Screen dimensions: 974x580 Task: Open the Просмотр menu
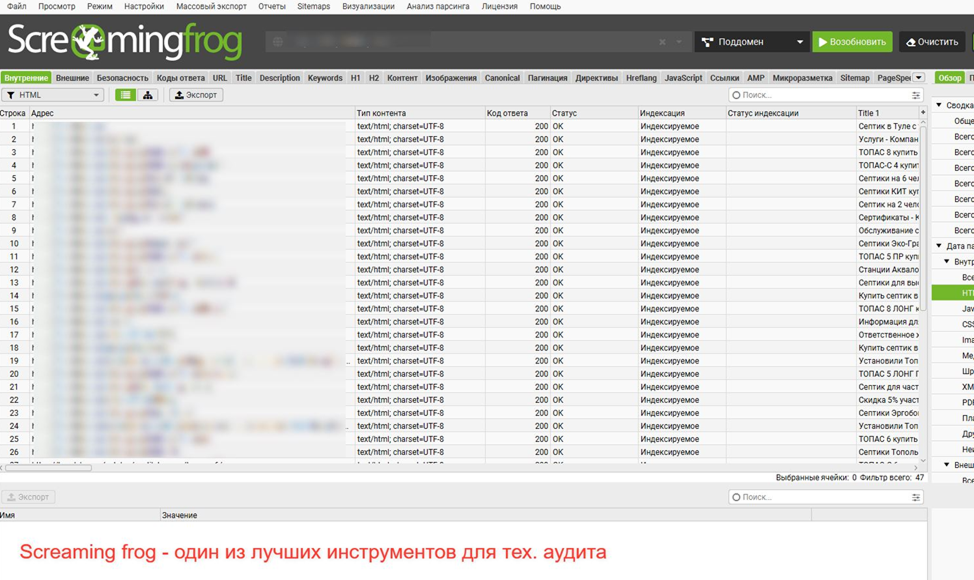(x=57, y=6)
